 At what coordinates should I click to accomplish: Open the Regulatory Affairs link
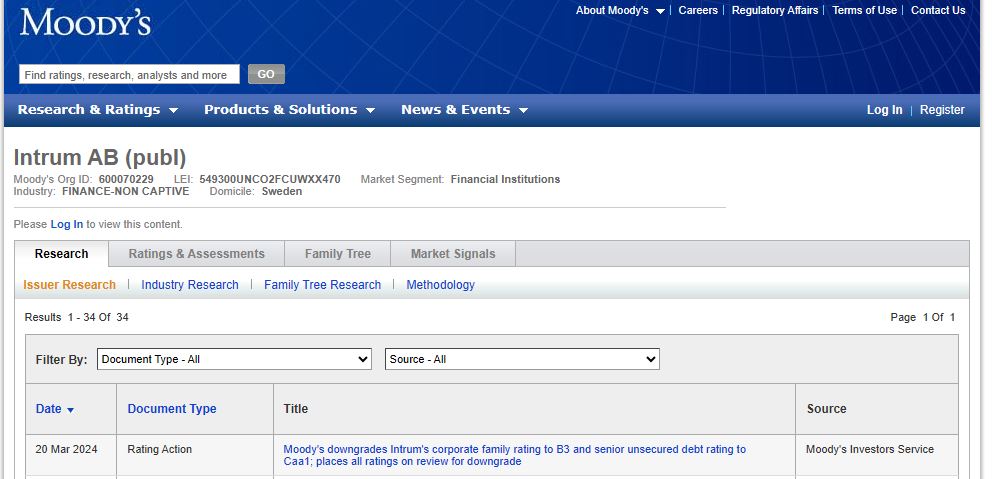pos(775,10)
